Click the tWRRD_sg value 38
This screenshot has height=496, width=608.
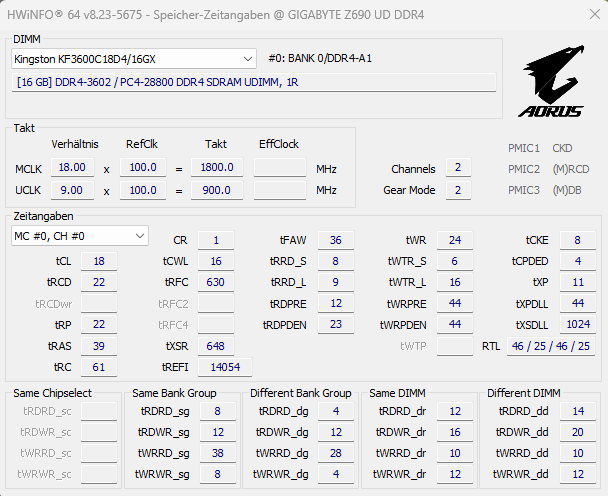coord(218,453)
